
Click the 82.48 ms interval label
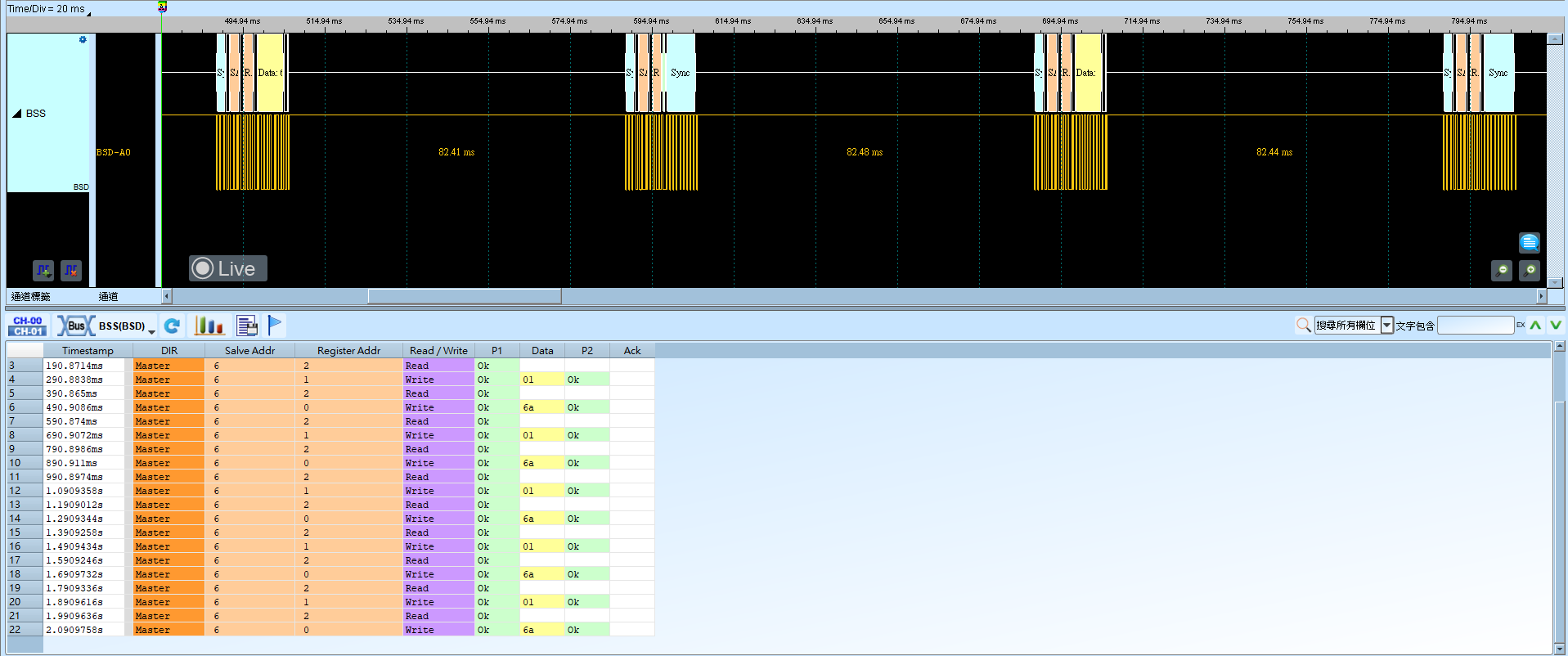coord(865,152)
